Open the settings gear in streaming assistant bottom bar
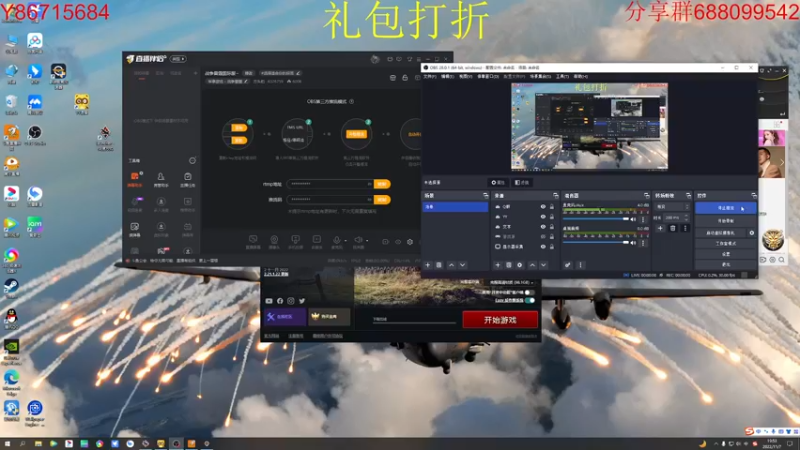This screenshot has height=450, width=800. click(410, 242)
